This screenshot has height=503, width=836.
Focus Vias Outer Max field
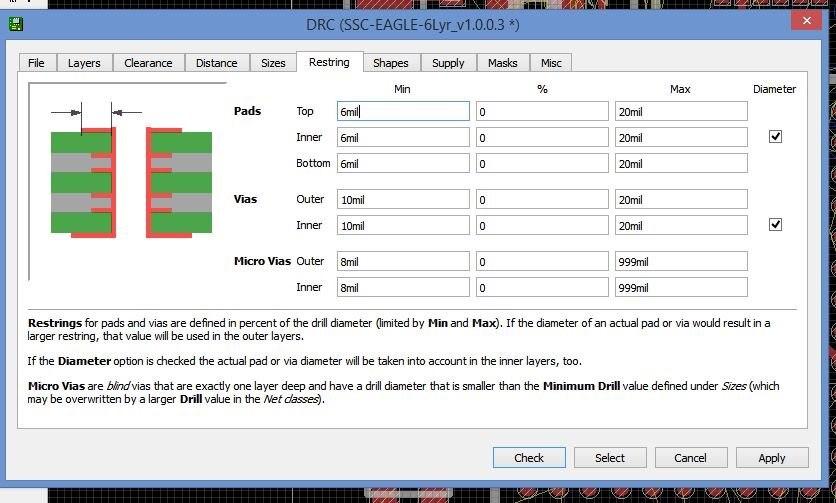tap(681, 199)
